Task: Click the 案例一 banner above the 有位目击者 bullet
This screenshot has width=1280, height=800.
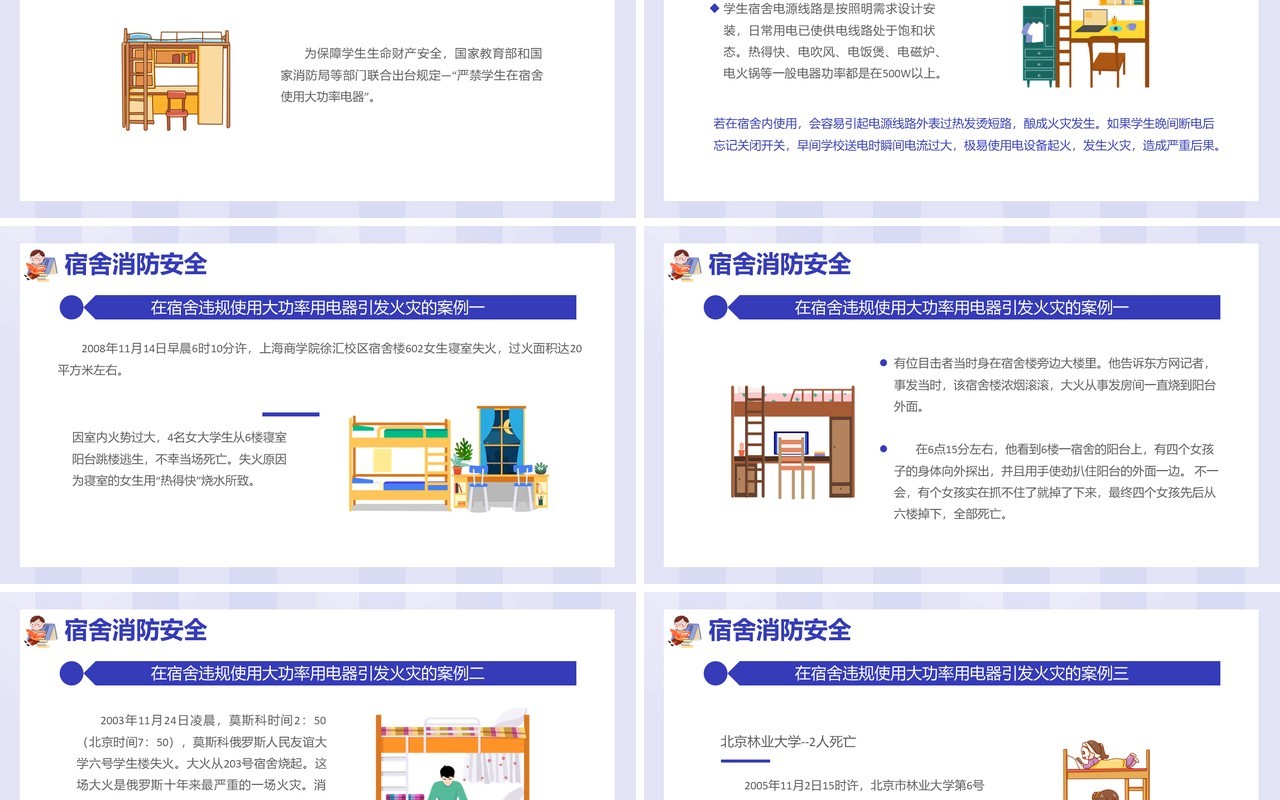Action: [x=974, y=307]
